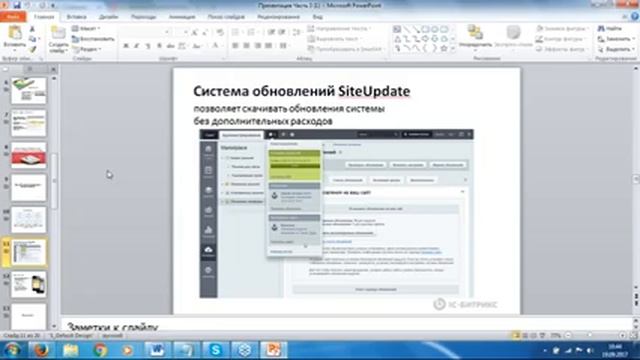Click the Center text alignment icon

(x=247, y=46)
